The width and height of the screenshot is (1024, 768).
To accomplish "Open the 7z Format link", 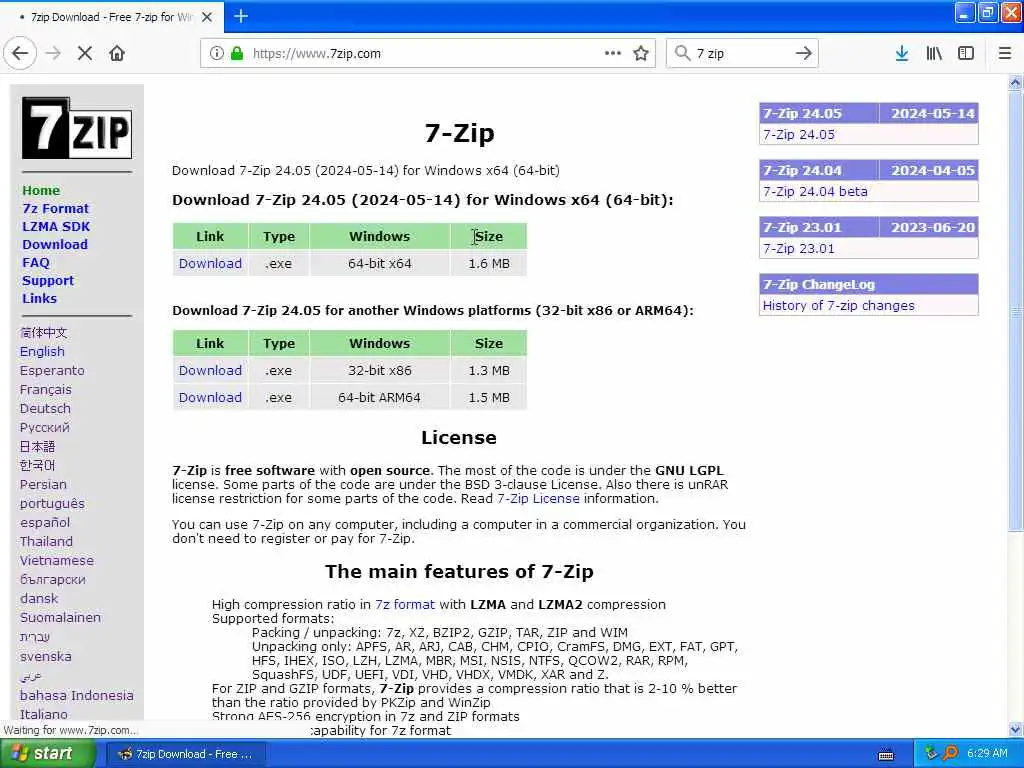I will coord(56,208).
